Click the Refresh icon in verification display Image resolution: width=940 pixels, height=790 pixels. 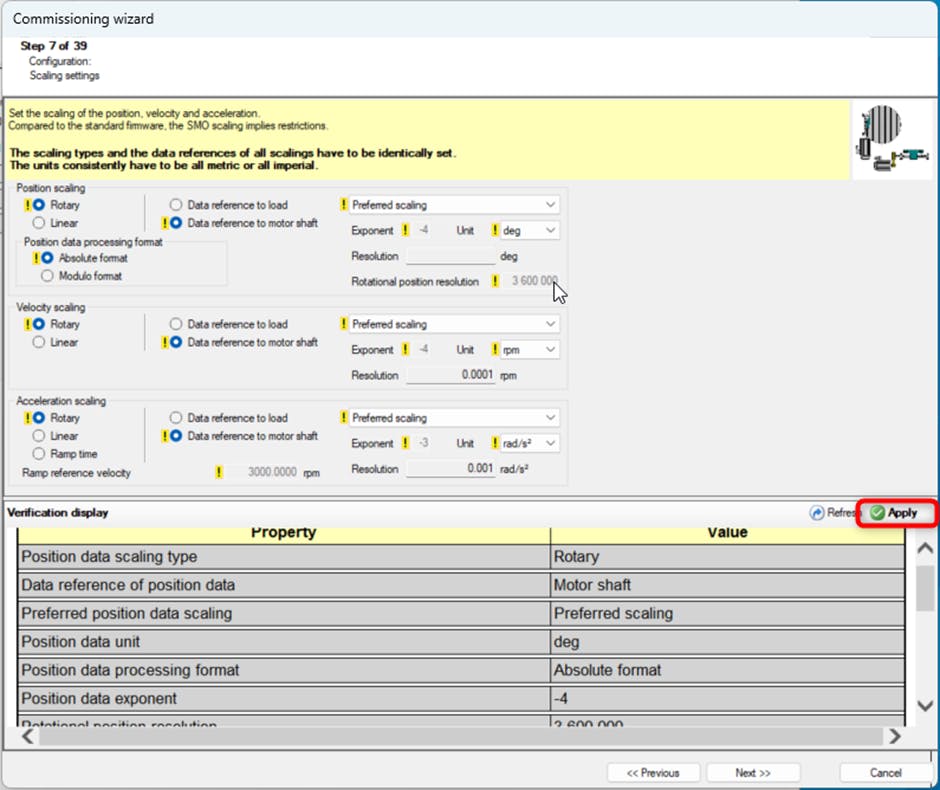pyautogui.click(x=817, y=513)
